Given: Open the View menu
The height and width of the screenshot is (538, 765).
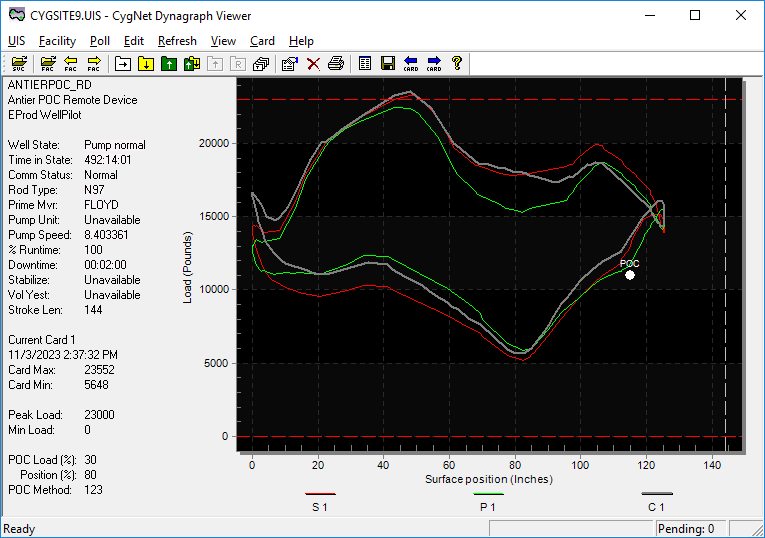Looking at the screenshot, I should (x=223, y=41).
